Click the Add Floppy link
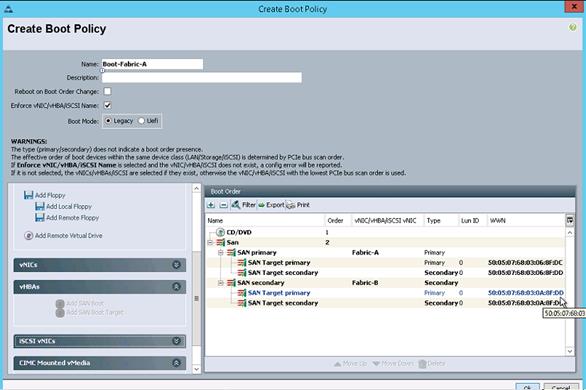This screenshot has width=586, height=390. coord(50,195)
